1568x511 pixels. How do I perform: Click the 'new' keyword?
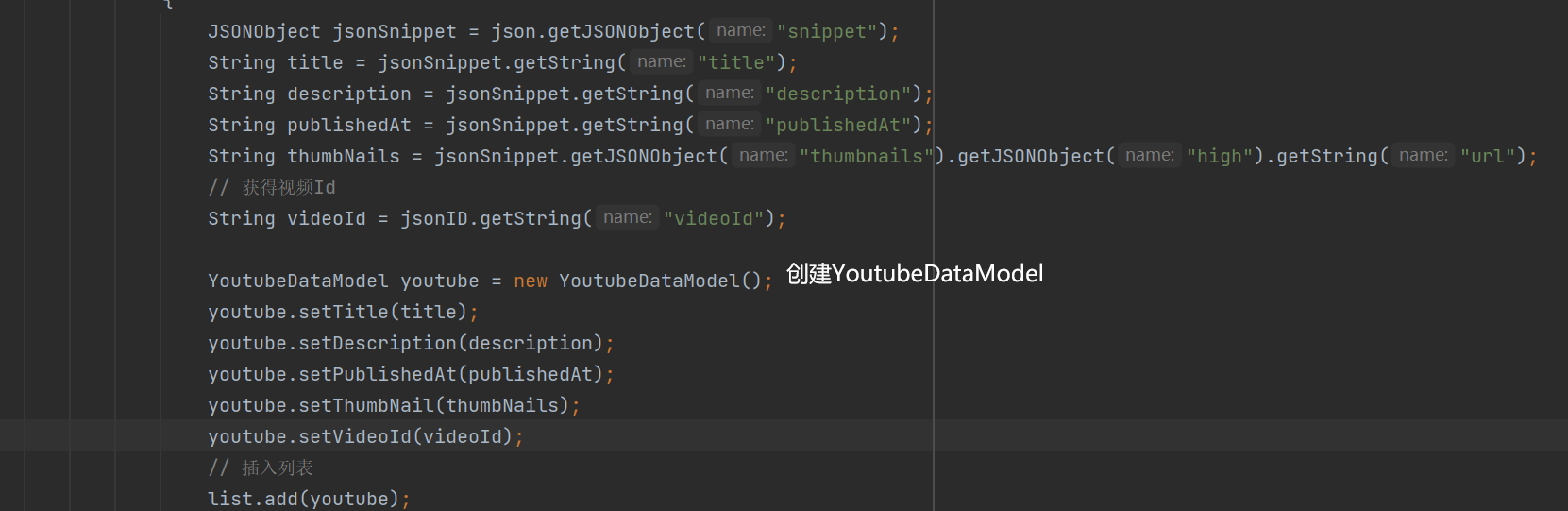531,281
